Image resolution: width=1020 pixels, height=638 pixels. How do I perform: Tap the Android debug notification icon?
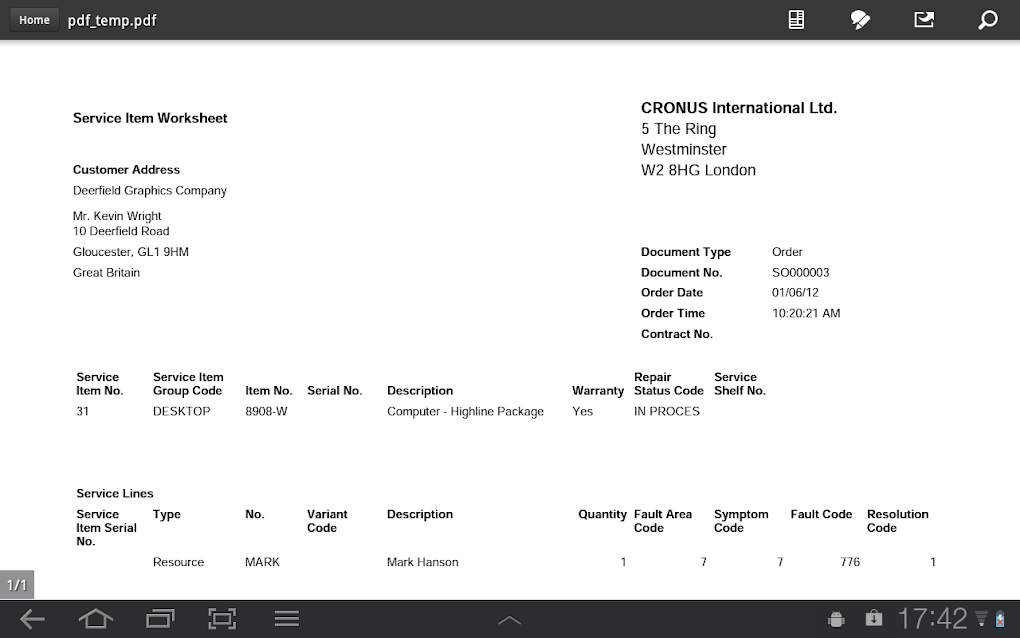[x=837, y=619]
